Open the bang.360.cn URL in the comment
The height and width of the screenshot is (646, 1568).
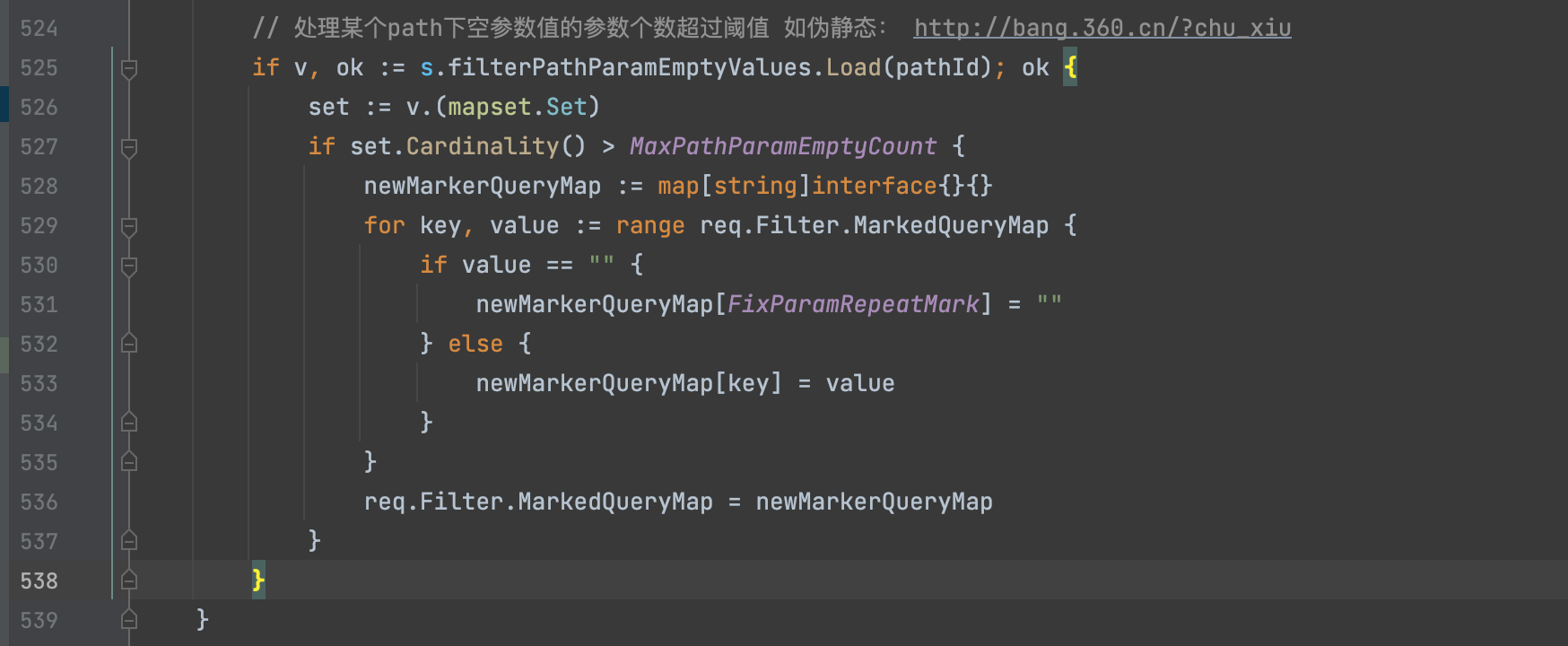[1102, 29]
